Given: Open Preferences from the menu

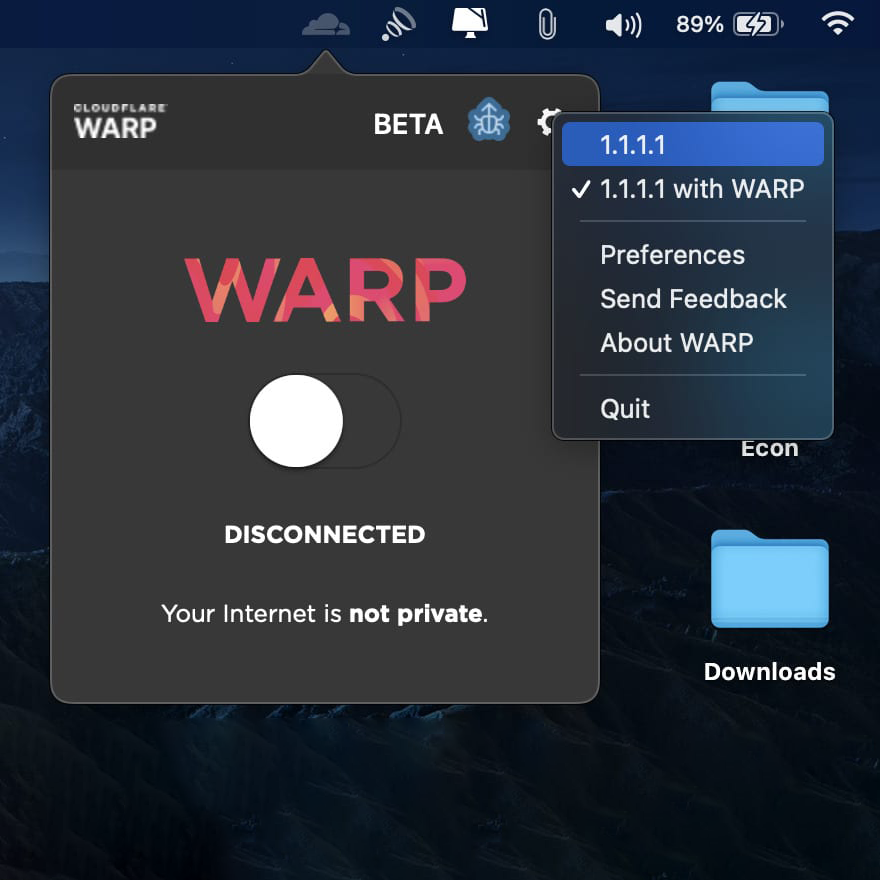Looking at the screenshot, I should pyautogui.click(x=693, y=255).
